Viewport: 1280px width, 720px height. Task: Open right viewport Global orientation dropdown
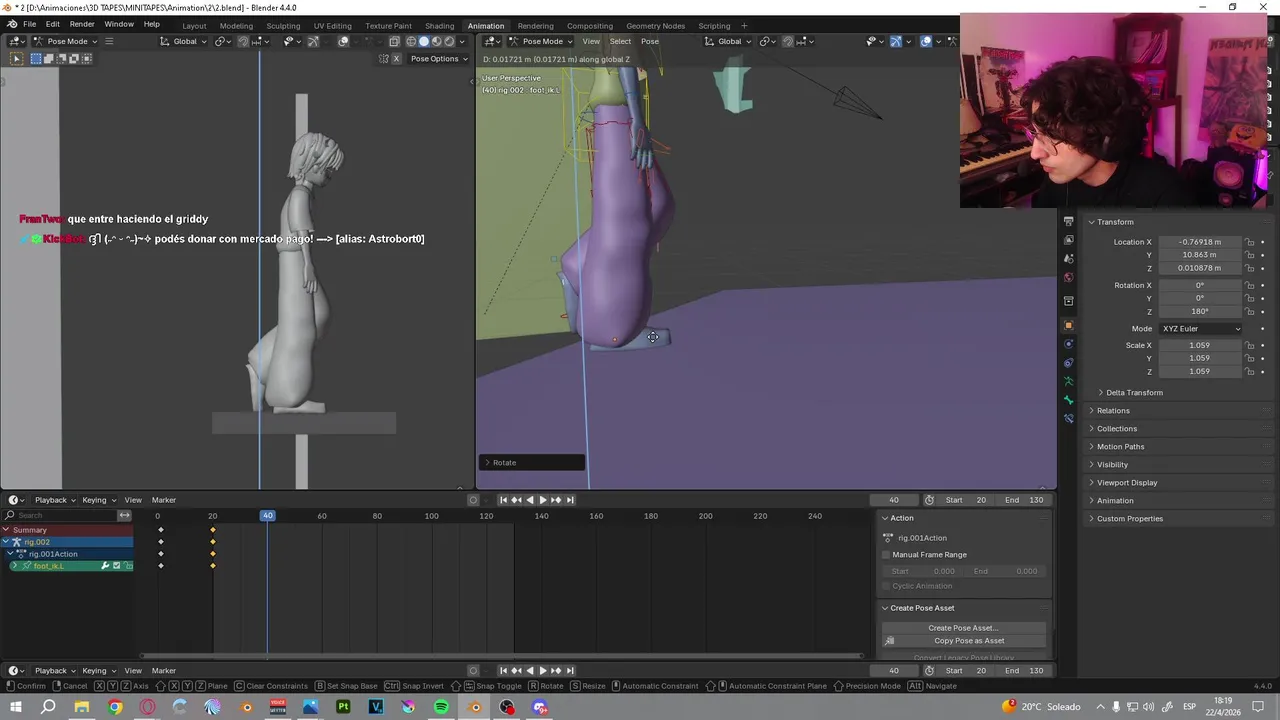point(729,41)
